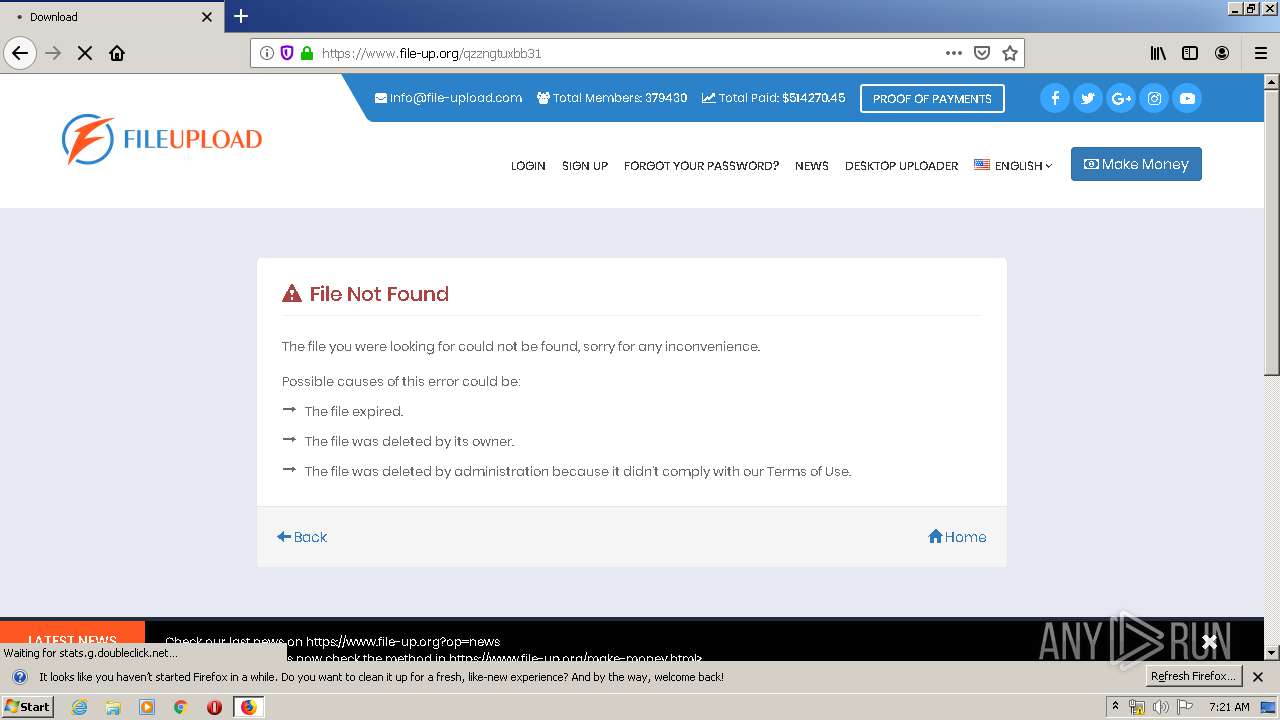Open the Action Center flag tray icon
1280x720 pixels.
click(1185, 707)
